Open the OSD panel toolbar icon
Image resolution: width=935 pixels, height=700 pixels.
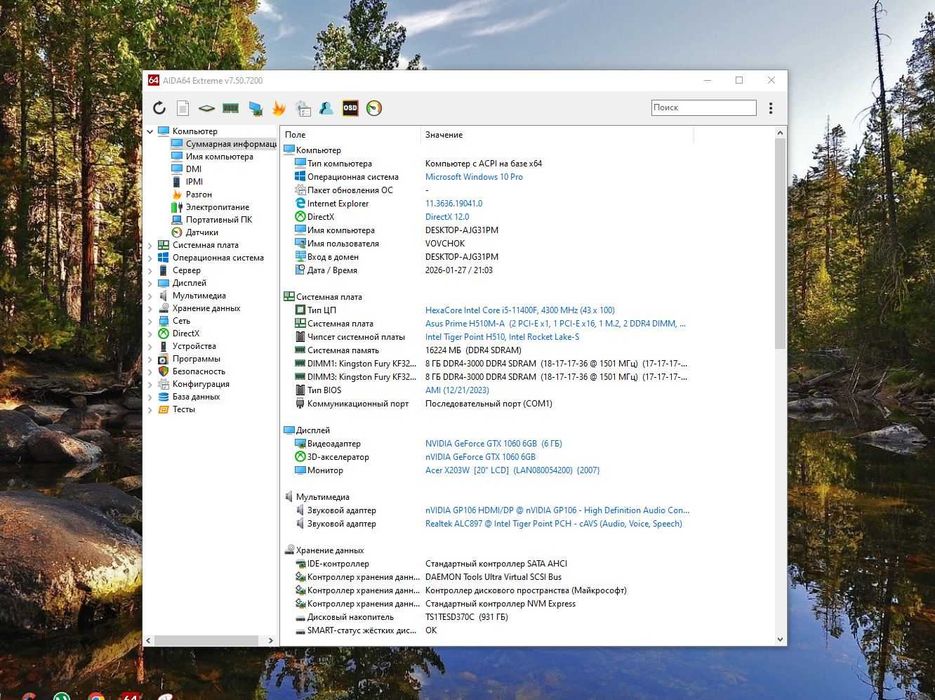click(x=350, y=108)
